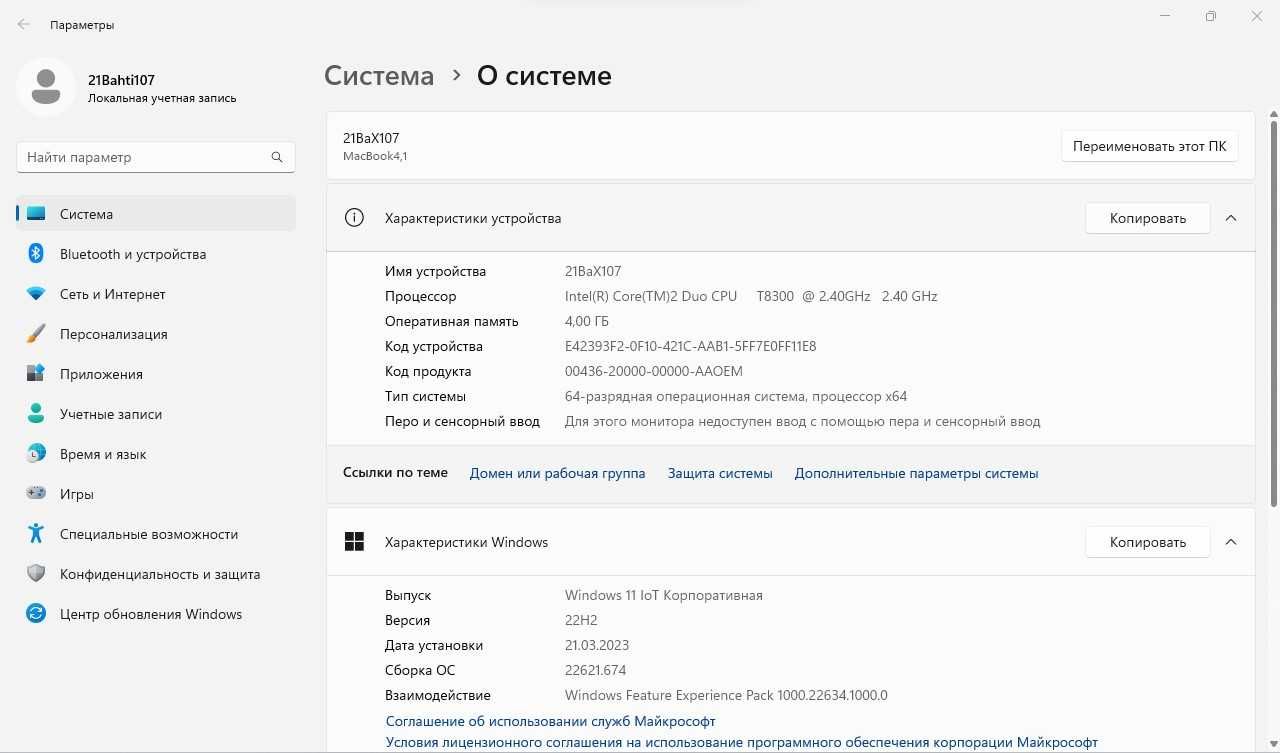Select Приложения in sidebar
This screenshot has width=1280, height=753.
coord(156,374)
